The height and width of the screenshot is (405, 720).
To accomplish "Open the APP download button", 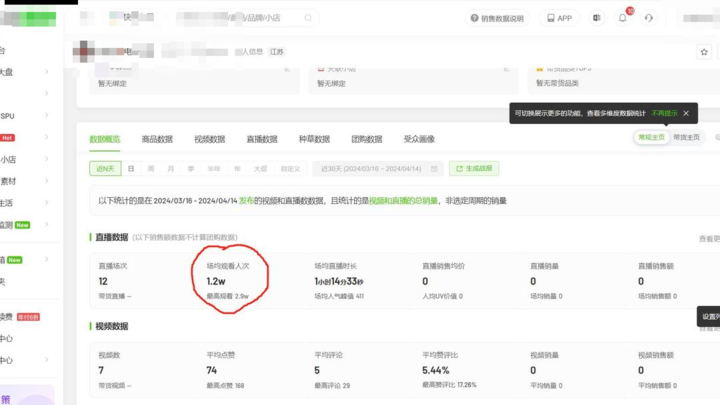I will [559, 18].
